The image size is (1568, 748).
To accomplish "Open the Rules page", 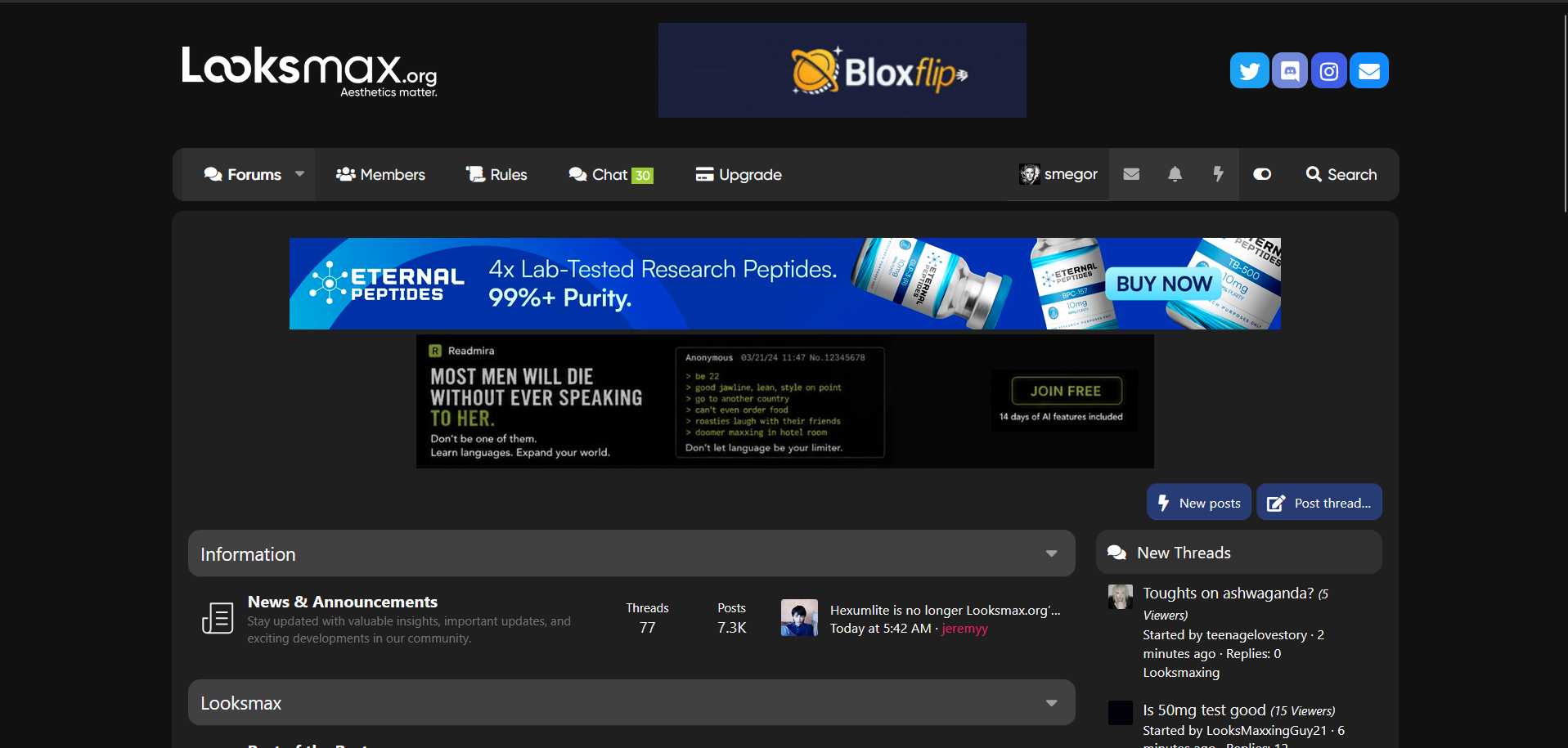I will coord(496,174).
